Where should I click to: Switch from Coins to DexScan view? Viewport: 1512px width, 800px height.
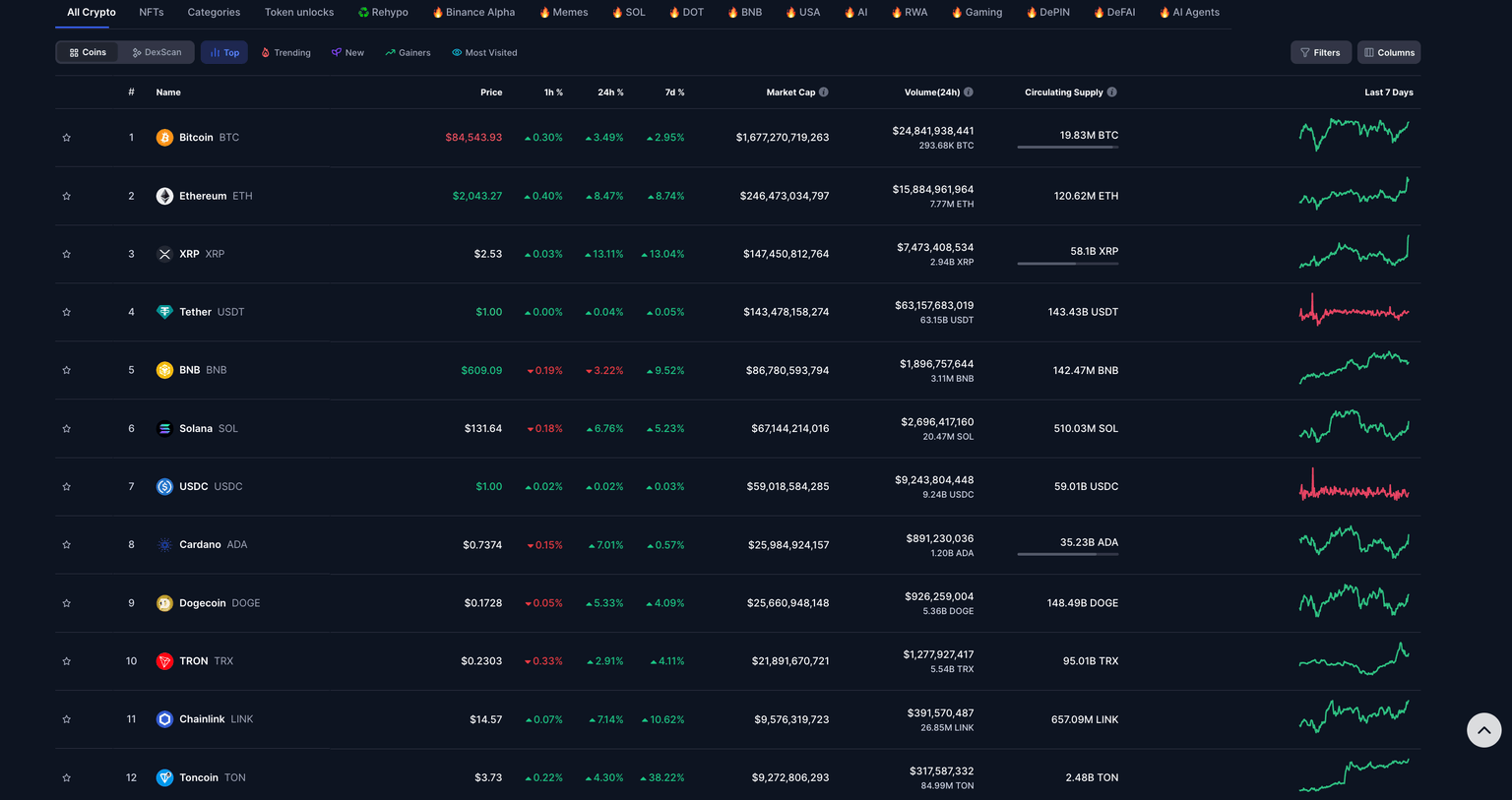[157, 52]
